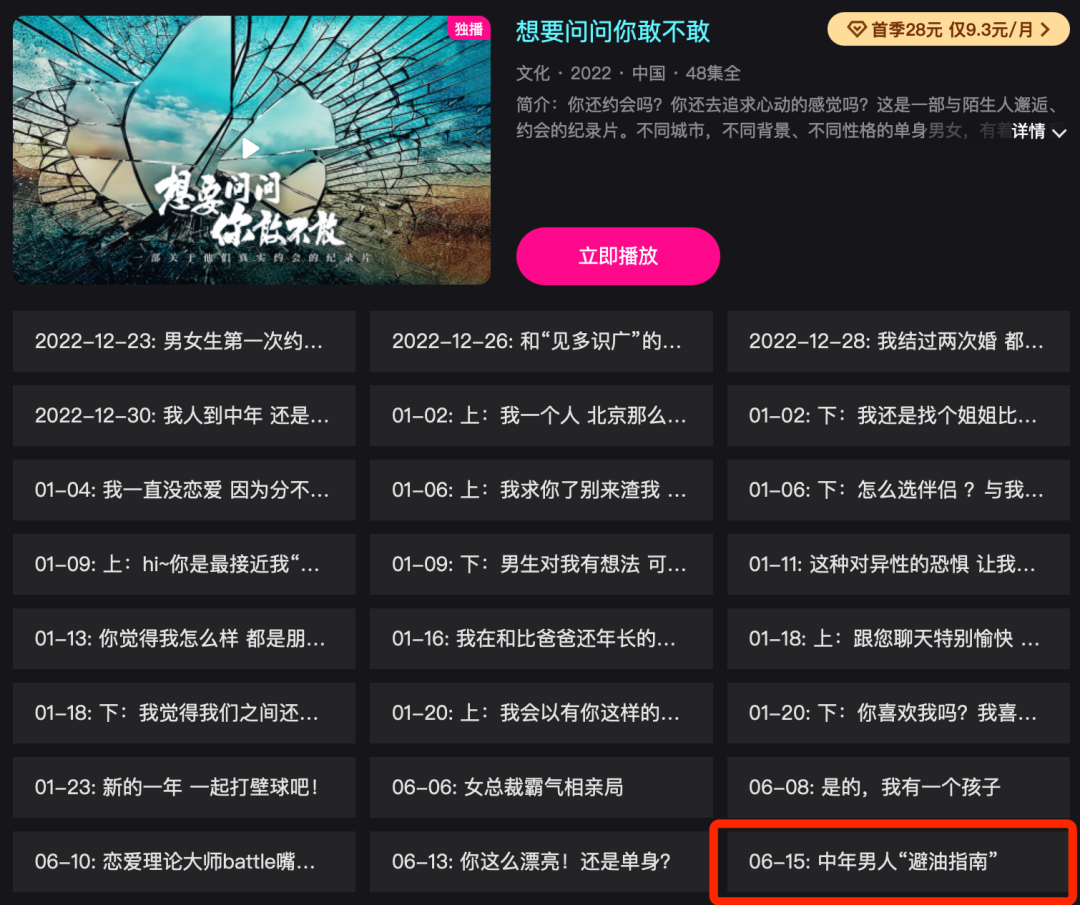Click the play icon on the video poster
Screen dimensions: 1080x905
pos(251,148)
